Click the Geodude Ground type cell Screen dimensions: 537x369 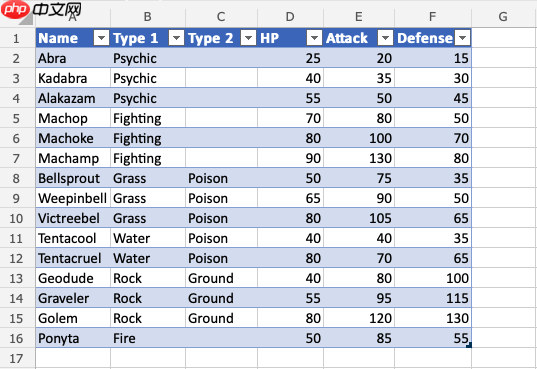[x=221, y=278]
